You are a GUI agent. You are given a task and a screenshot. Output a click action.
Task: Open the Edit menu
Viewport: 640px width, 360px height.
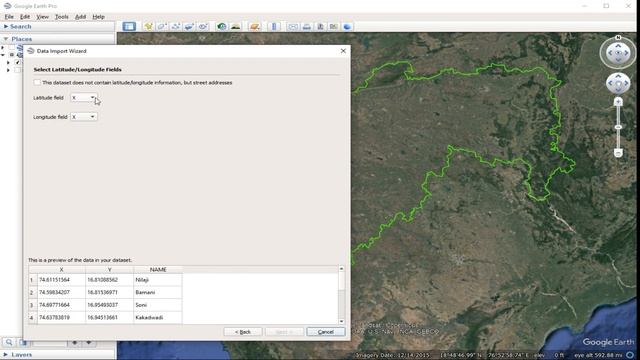[25, 17]
